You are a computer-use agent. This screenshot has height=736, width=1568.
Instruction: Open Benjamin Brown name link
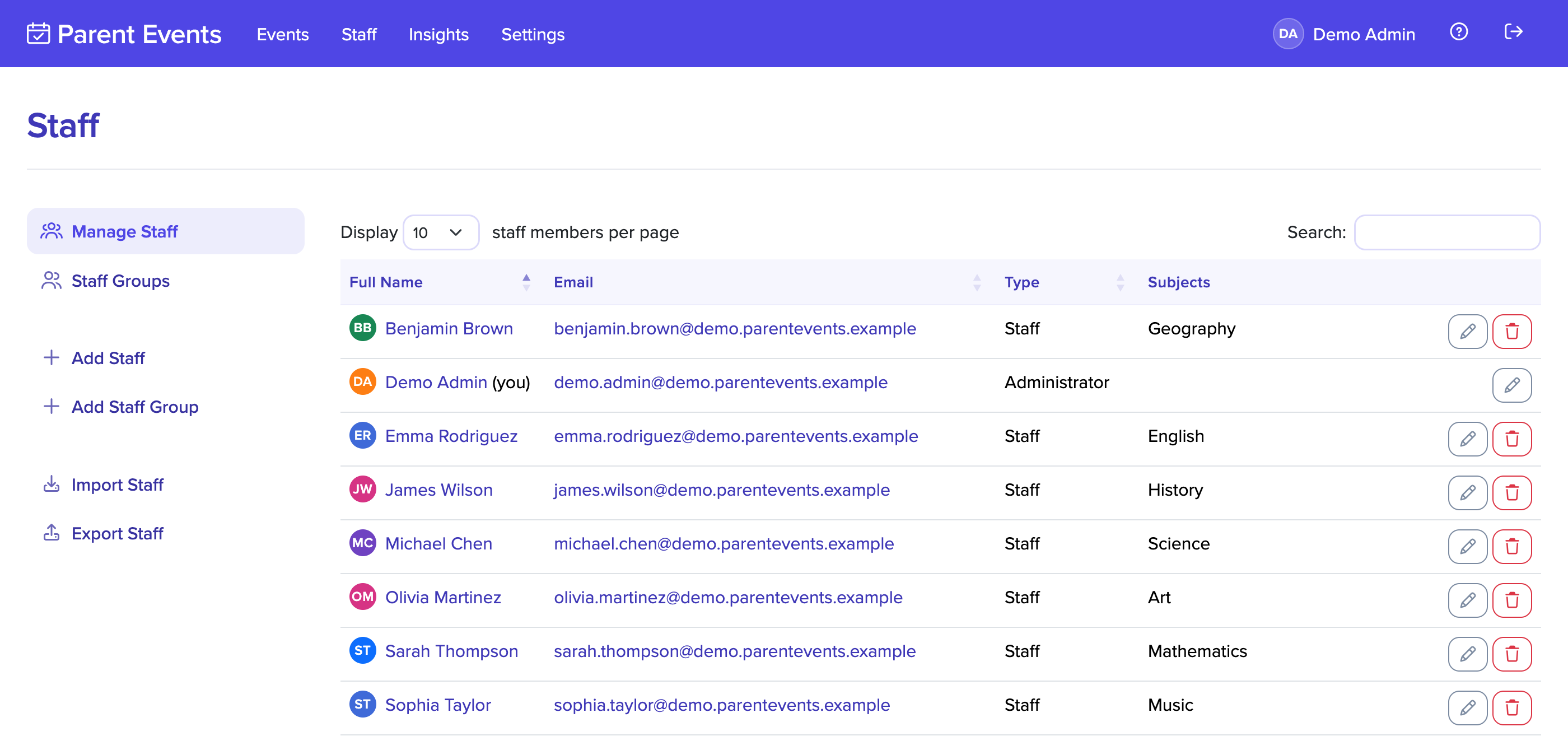tap(449, 329)
